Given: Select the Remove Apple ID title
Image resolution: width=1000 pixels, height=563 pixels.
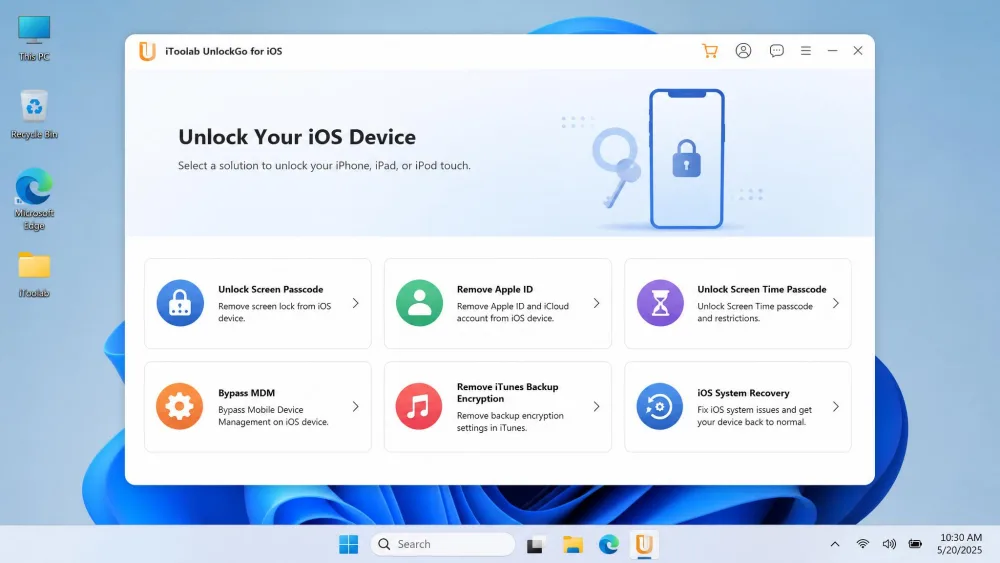Looking at the screenshot, I should pyautogui.click(x=495, y=289).
